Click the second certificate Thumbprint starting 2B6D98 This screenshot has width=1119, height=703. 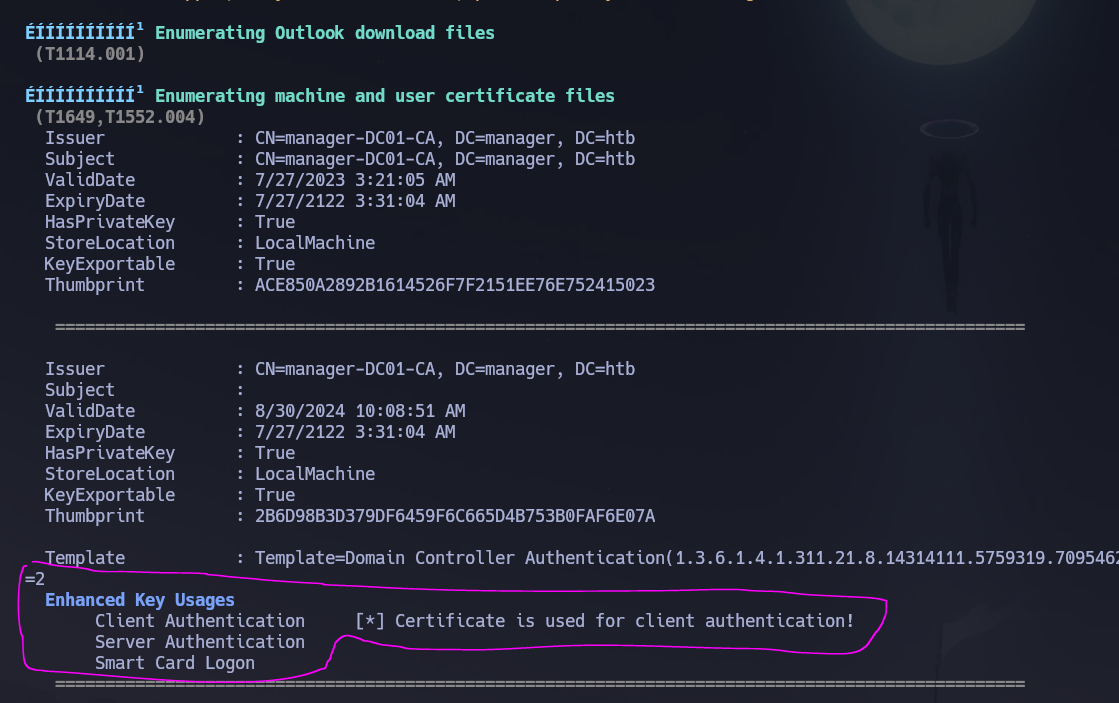(x=455, y=515)
